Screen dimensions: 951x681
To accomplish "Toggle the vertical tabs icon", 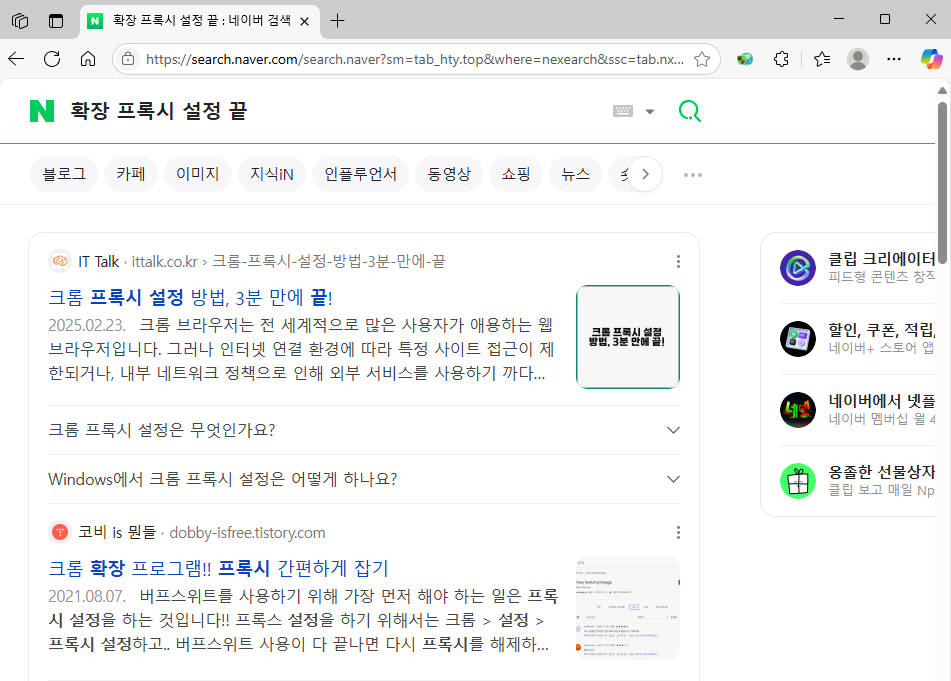I will click(x=56, y=21).
